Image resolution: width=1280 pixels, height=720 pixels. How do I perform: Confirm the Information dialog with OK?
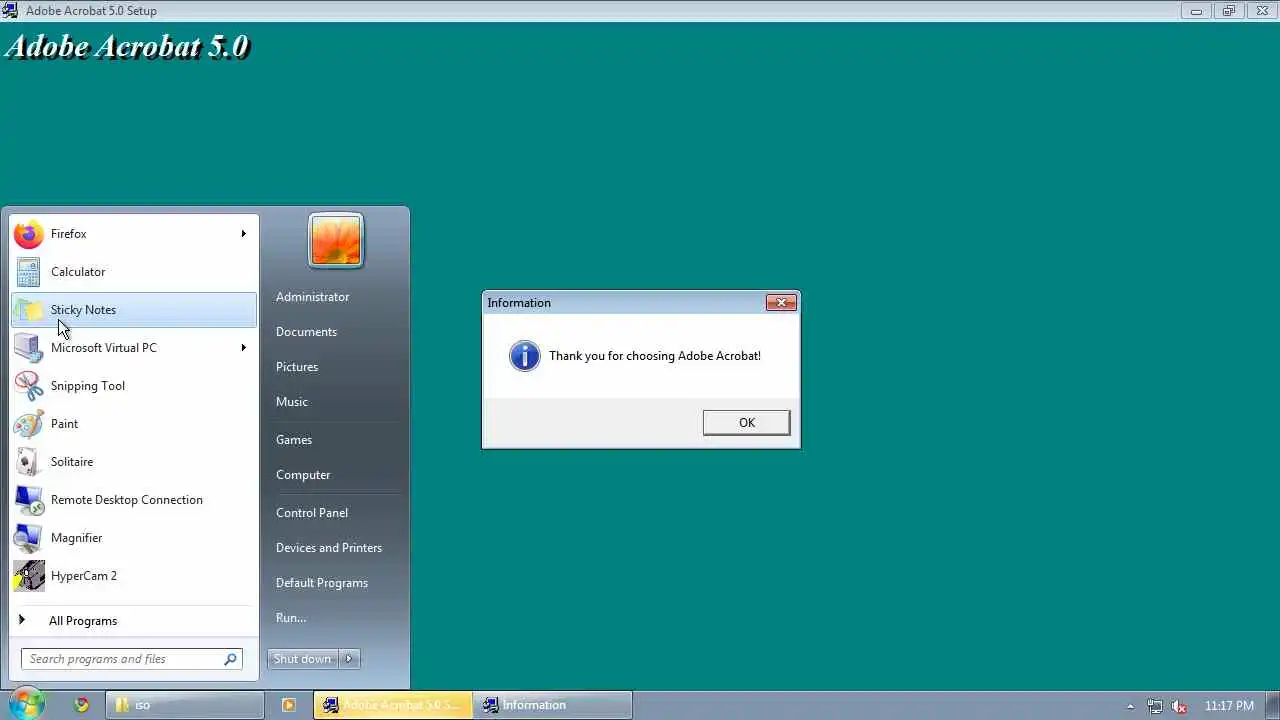tap(746, 423)
